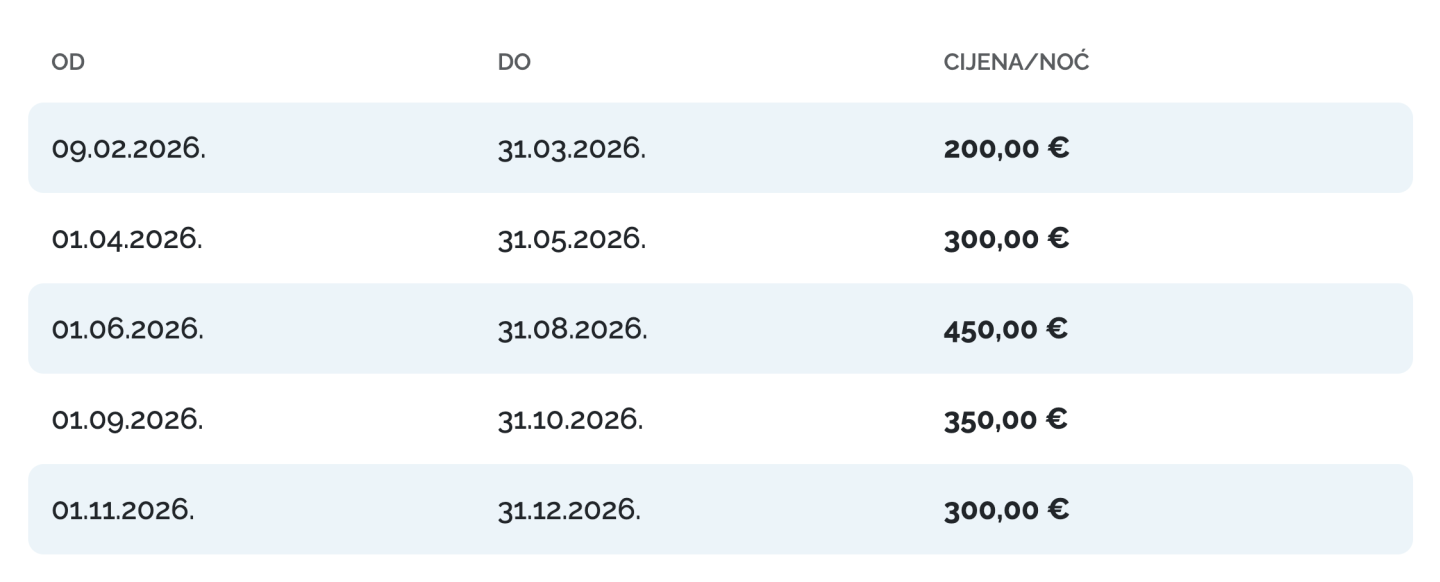Choose the start date 01.06.2026.
Screen dimensions: 1440x582
pos(128,329)
